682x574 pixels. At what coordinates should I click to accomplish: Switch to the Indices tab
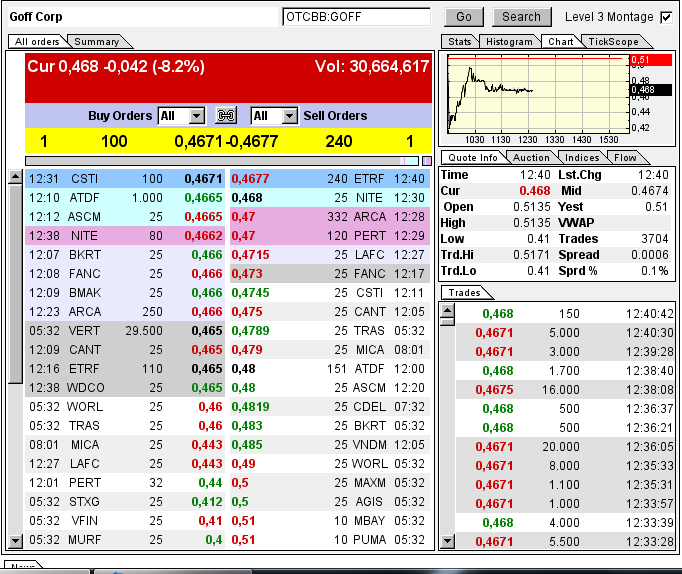pos(582,157)
